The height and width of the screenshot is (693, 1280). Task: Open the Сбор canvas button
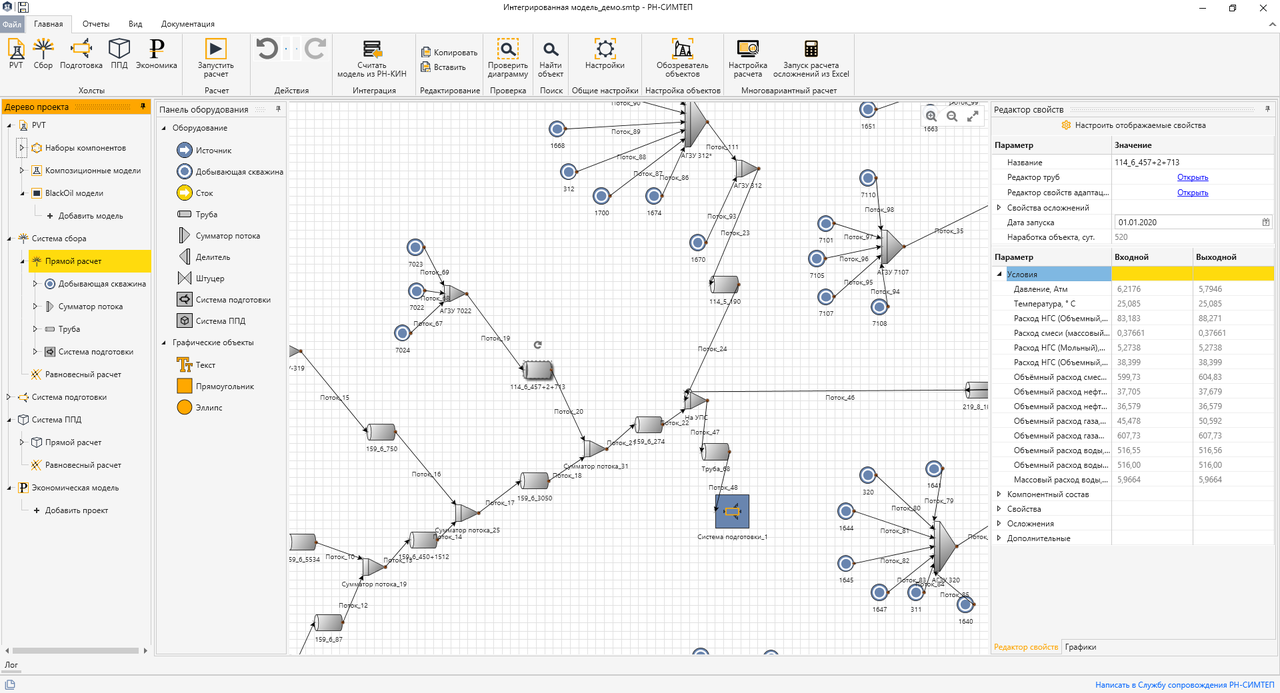click(43, 53)
